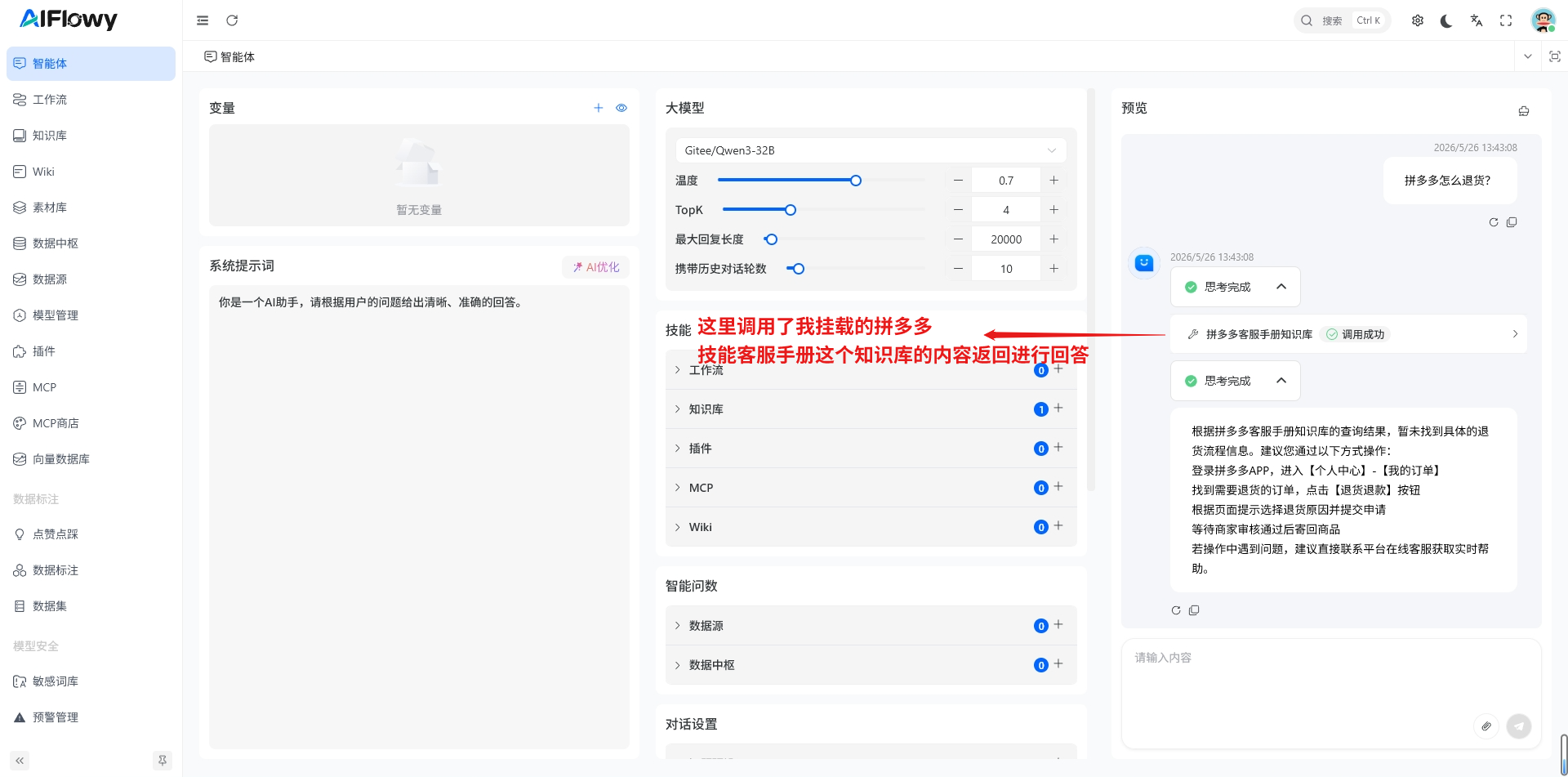The width and height of the screenshot is (1568, 777).
Task: Refresh the page with the reload icon
Action: click(x=232, y=20)
